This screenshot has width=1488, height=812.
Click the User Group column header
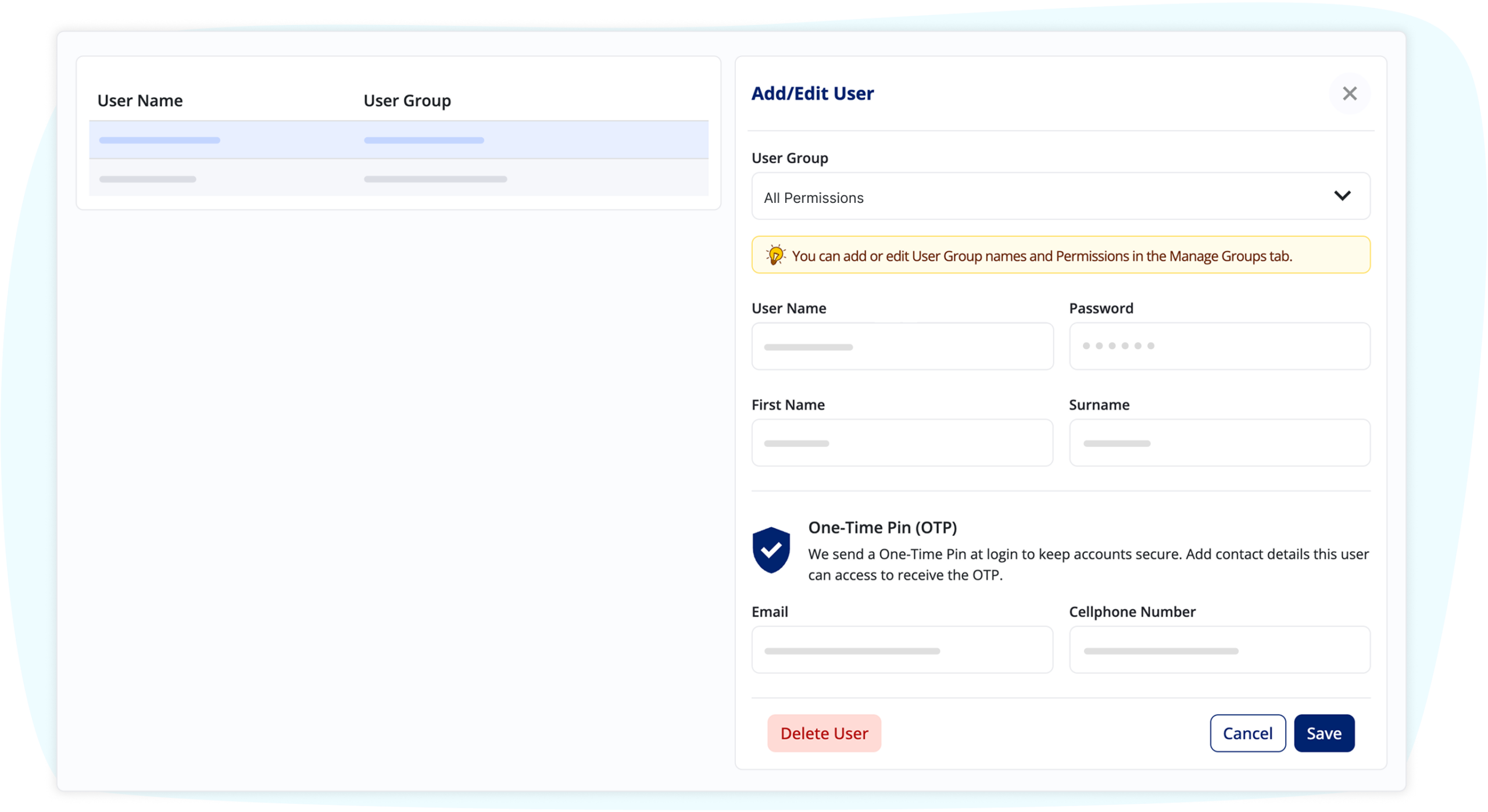pyautogui.click(x=407, y=101)
